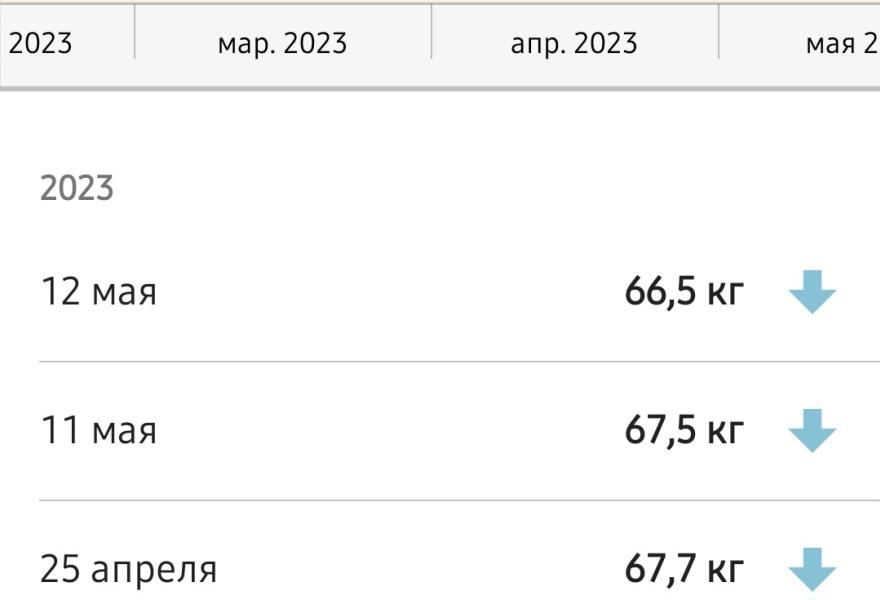Click the divider between мар. and апр. 2023
880x600 pixels.
(x=432, y=31)
